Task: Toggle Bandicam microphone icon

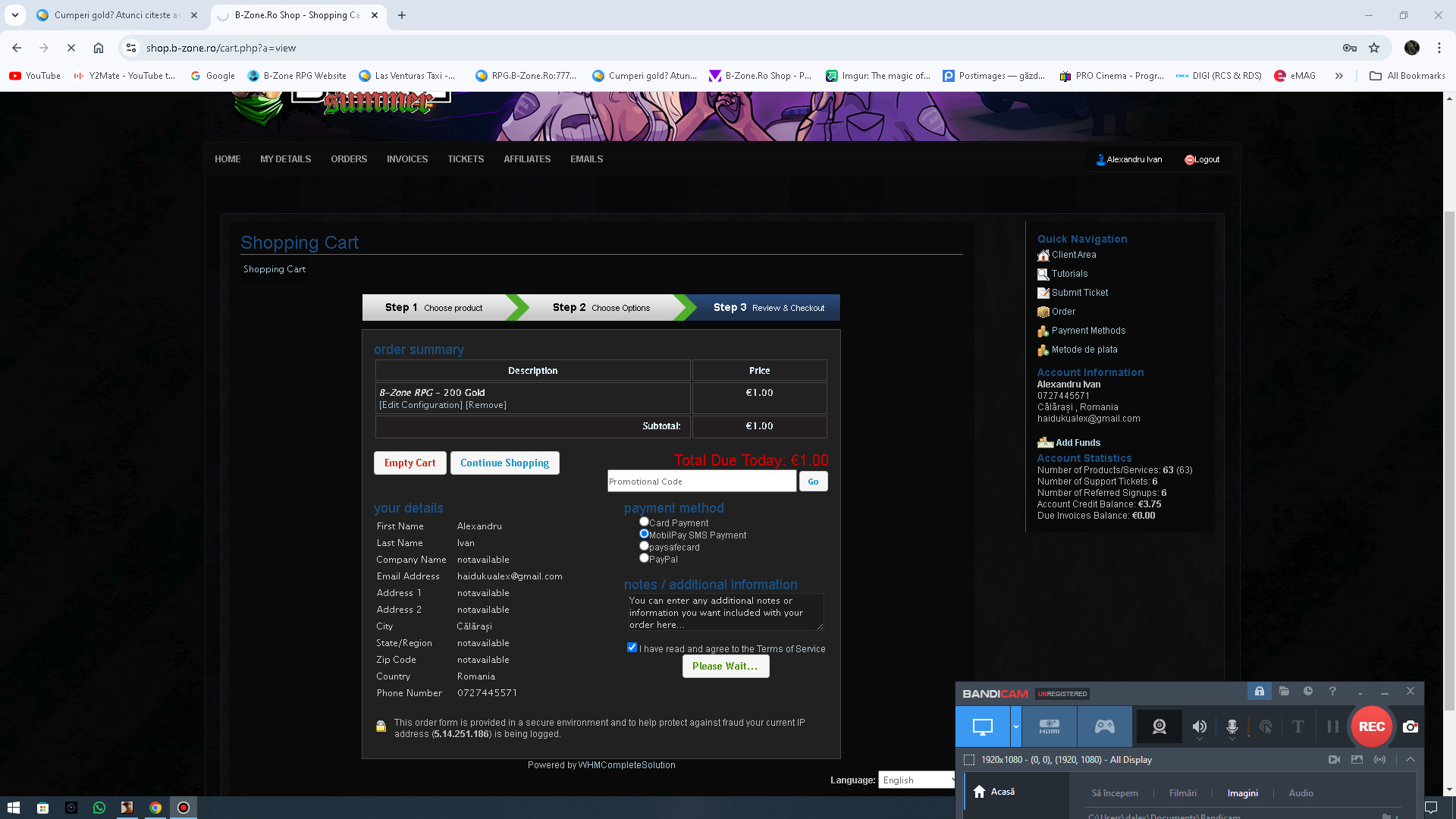Action: tap(1232, 726)
